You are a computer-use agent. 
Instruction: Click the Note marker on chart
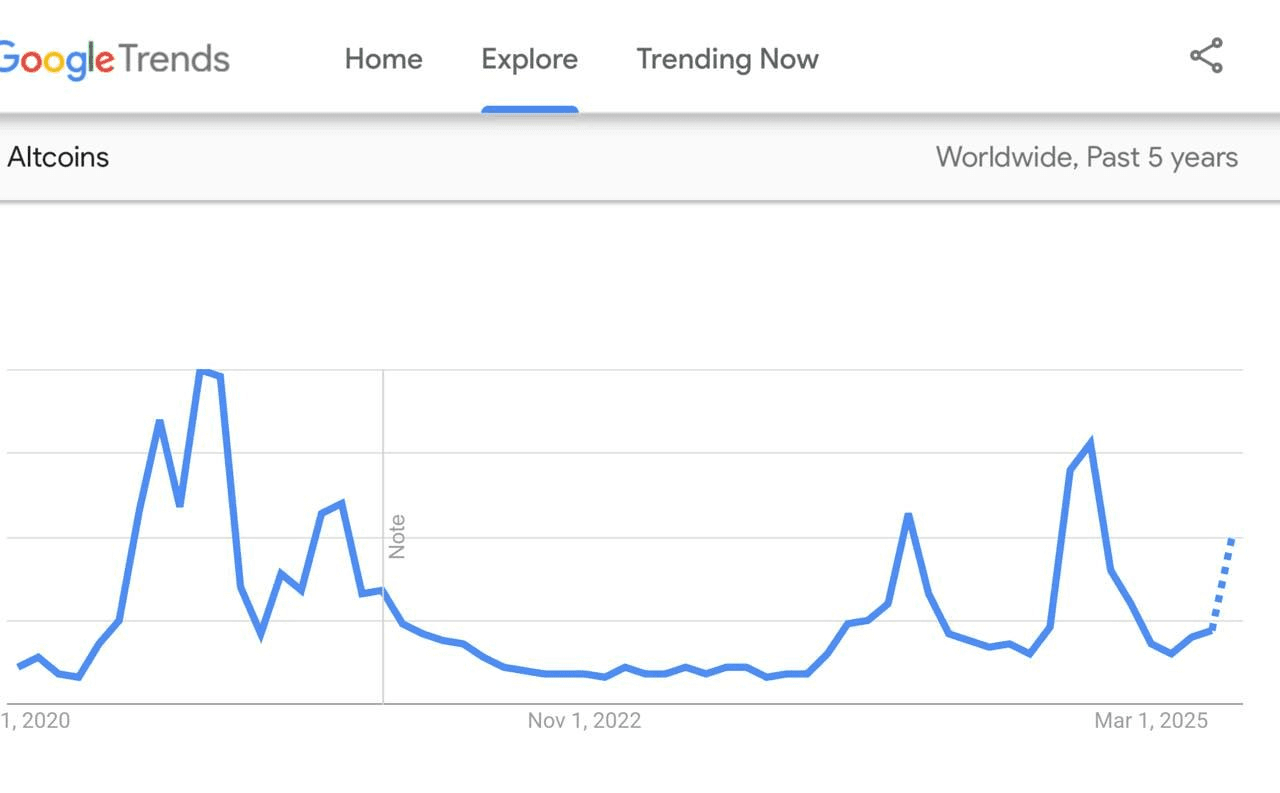coord(397,536)
